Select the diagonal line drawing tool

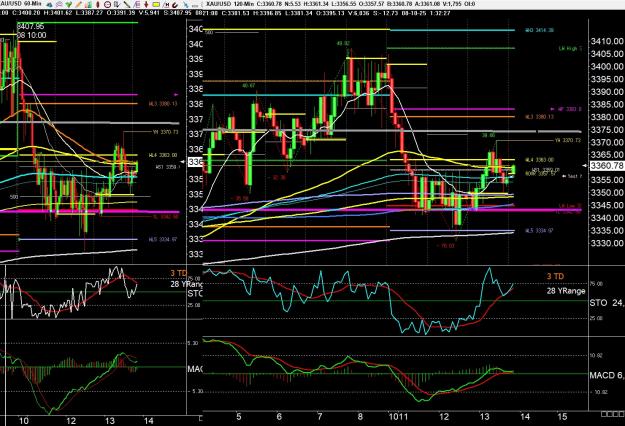pos(127,5)
